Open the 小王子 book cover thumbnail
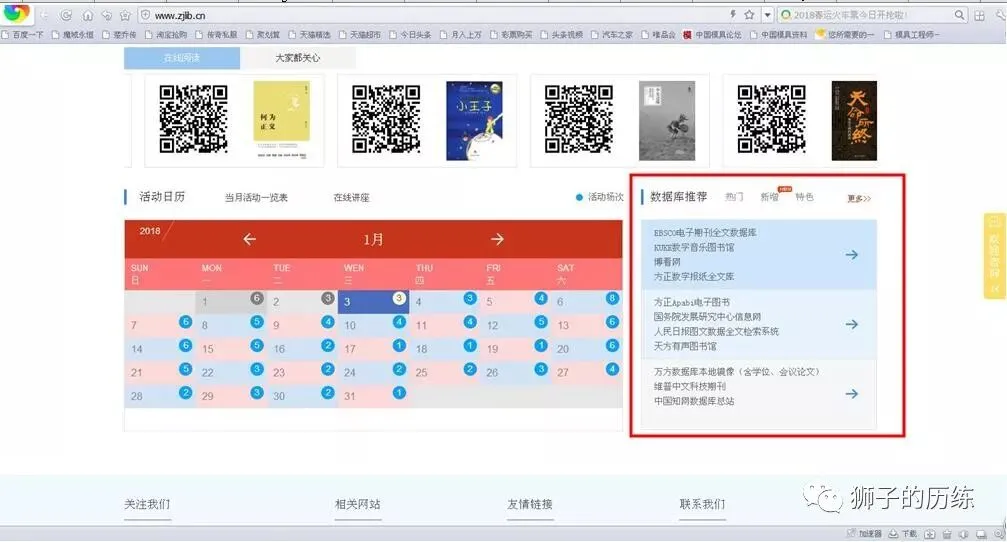The height and width of the screenshot is (542, 1007). pos(475,121)
